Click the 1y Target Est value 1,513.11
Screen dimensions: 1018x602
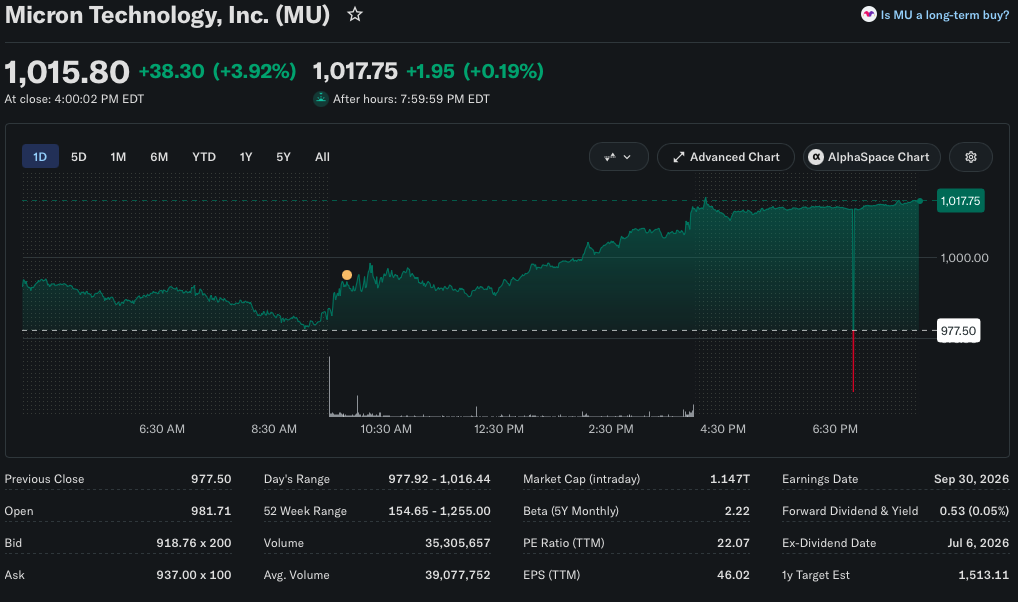click(984, 575)
